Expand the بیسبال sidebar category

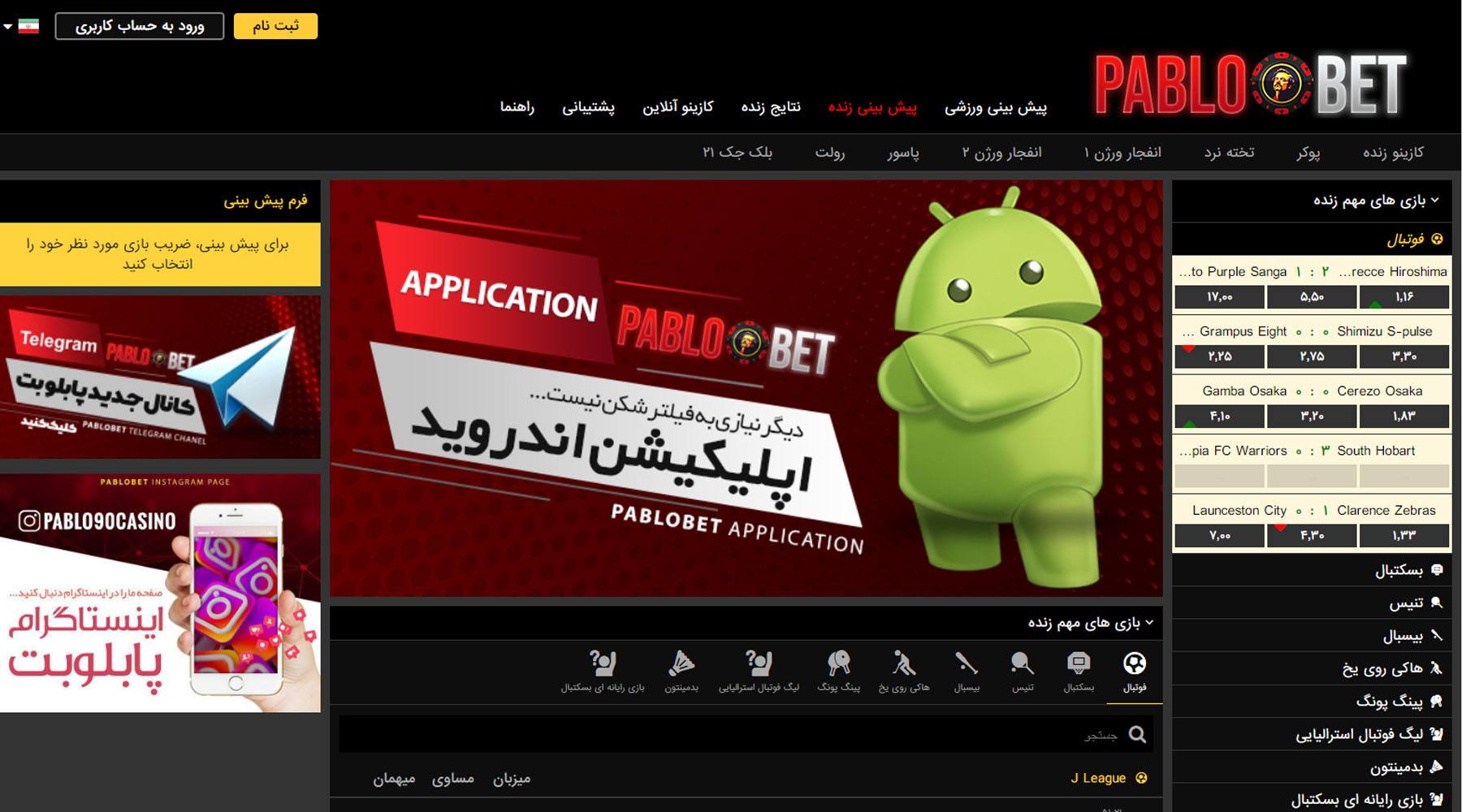1312,636
